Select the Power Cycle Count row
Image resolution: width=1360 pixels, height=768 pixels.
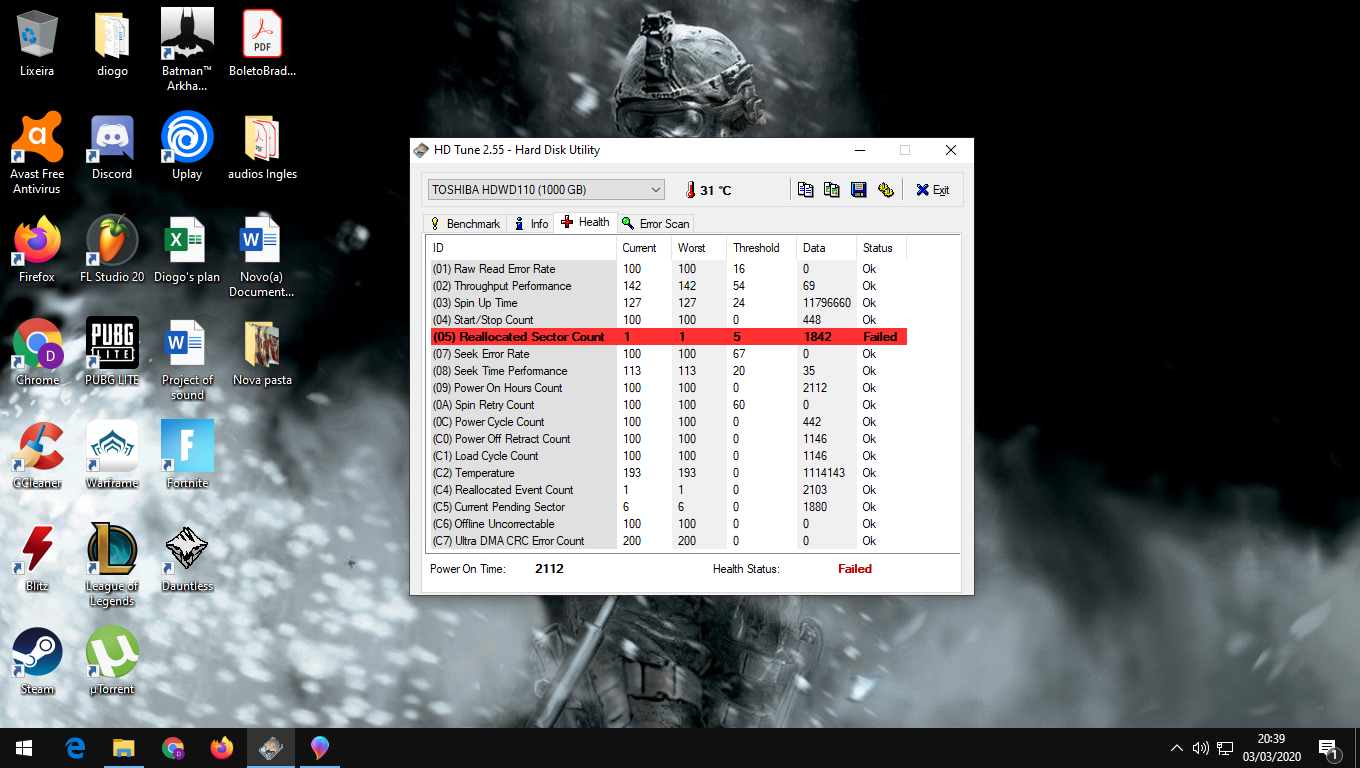(x=668, y=422)
